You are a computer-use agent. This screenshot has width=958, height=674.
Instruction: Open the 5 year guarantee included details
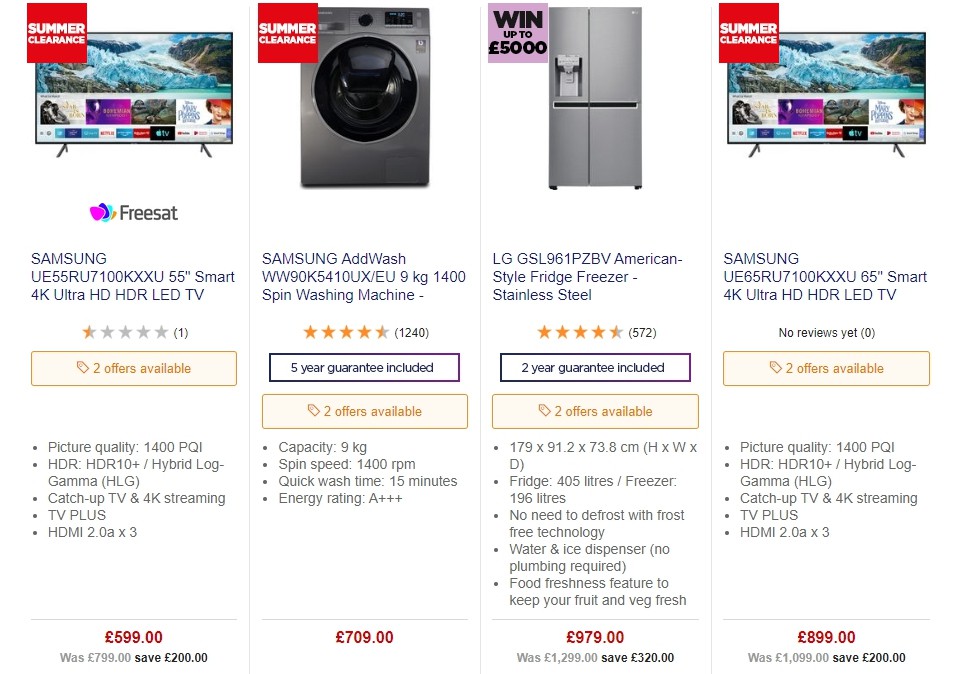point(364,367)
